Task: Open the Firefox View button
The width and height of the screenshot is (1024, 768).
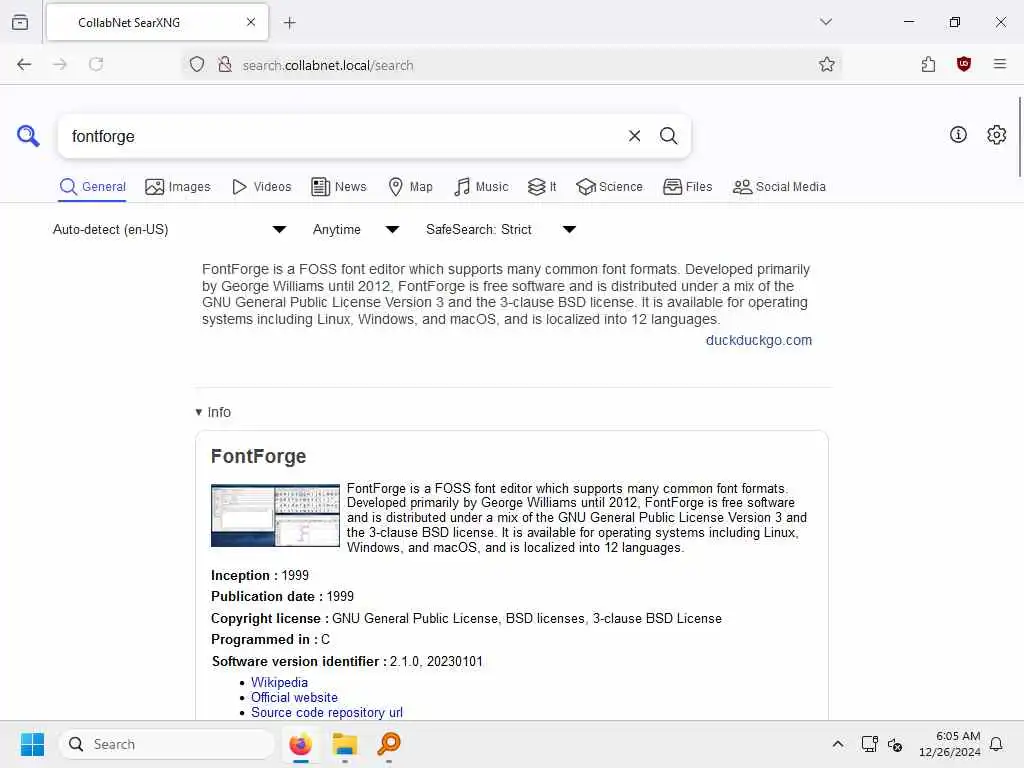Action: [x=20, y=22]
